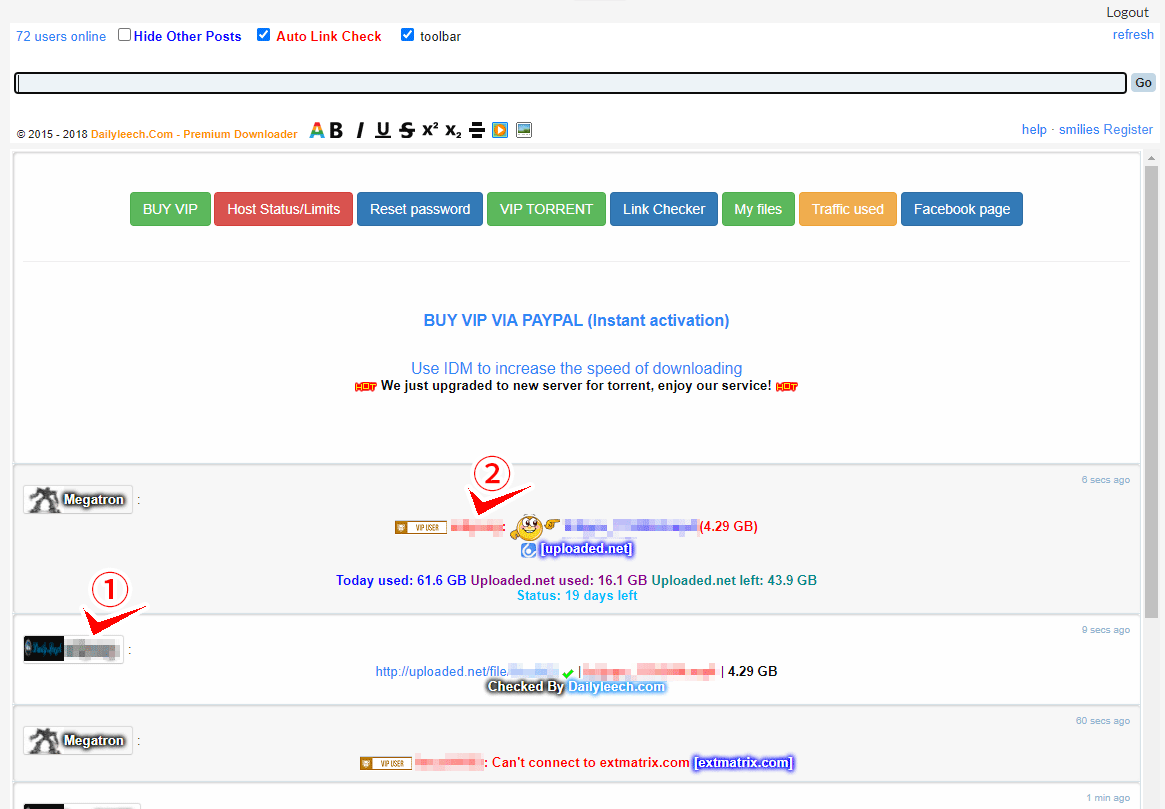This screenshot has height=809, width=1165.
Task: Click the Logout link
Action: (1127, 13)
